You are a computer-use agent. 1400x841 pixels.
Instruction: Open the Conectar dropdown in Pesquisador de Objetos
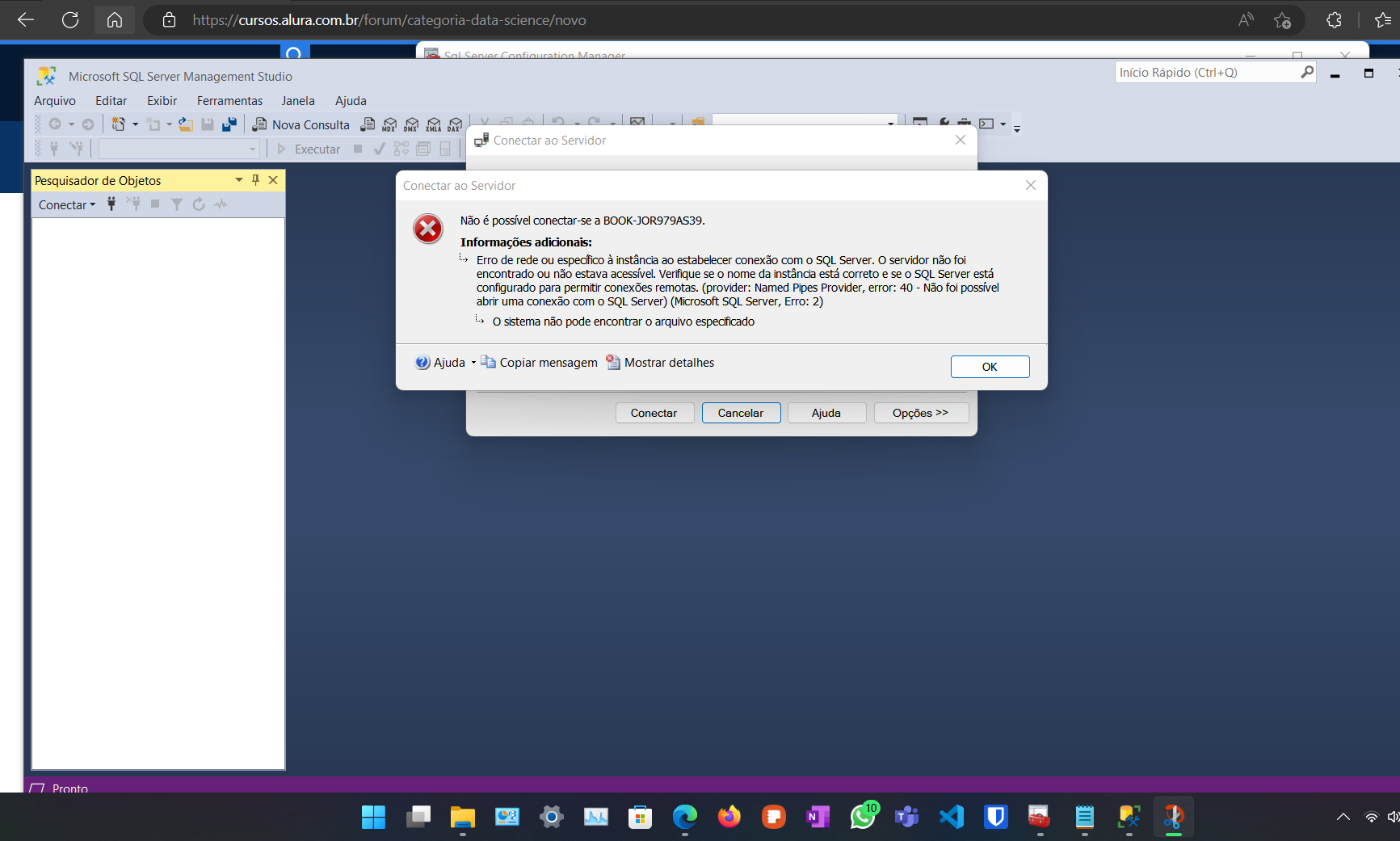coord(67,205)
